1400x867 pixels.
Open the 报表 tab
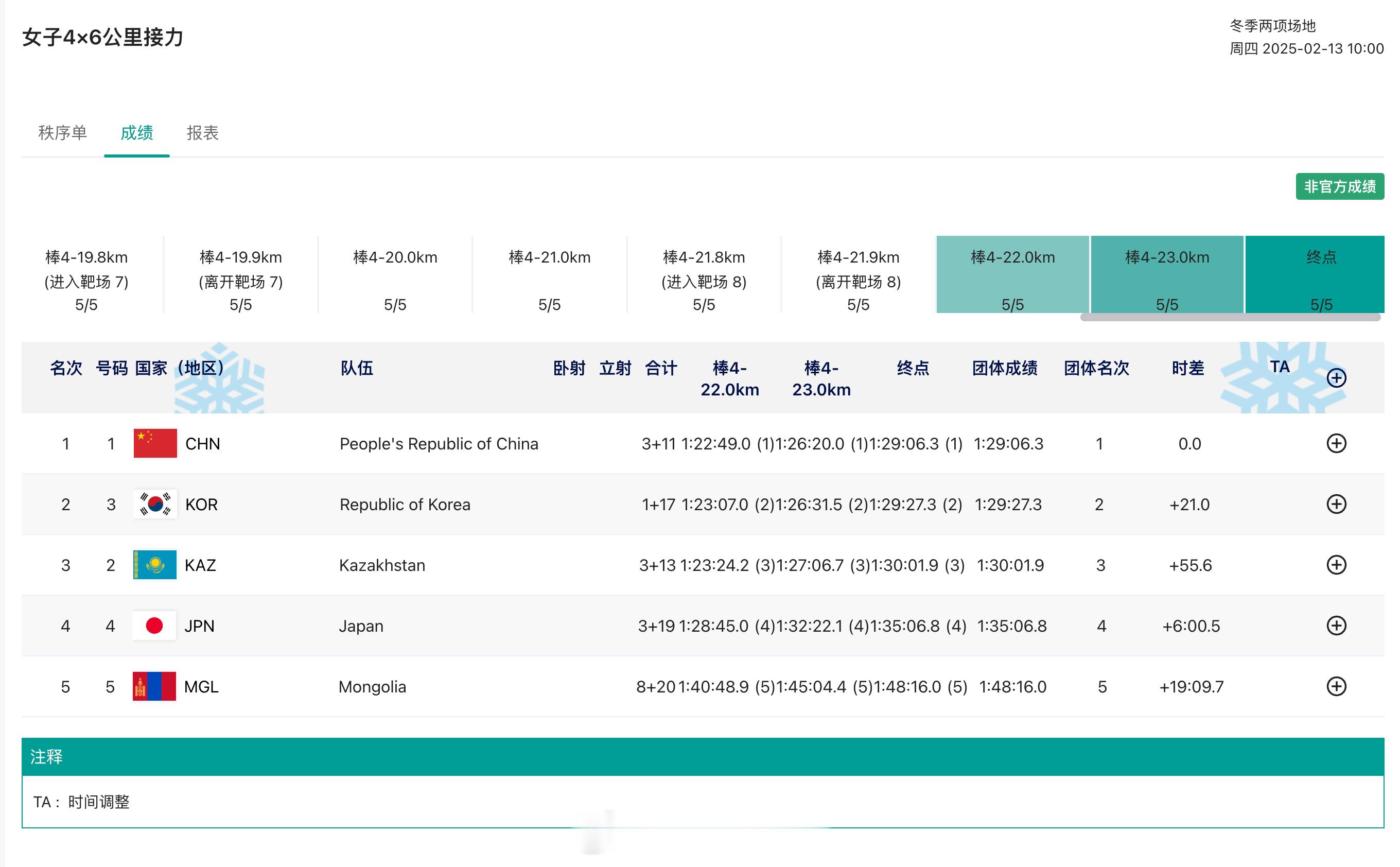[x=202, y=133]
